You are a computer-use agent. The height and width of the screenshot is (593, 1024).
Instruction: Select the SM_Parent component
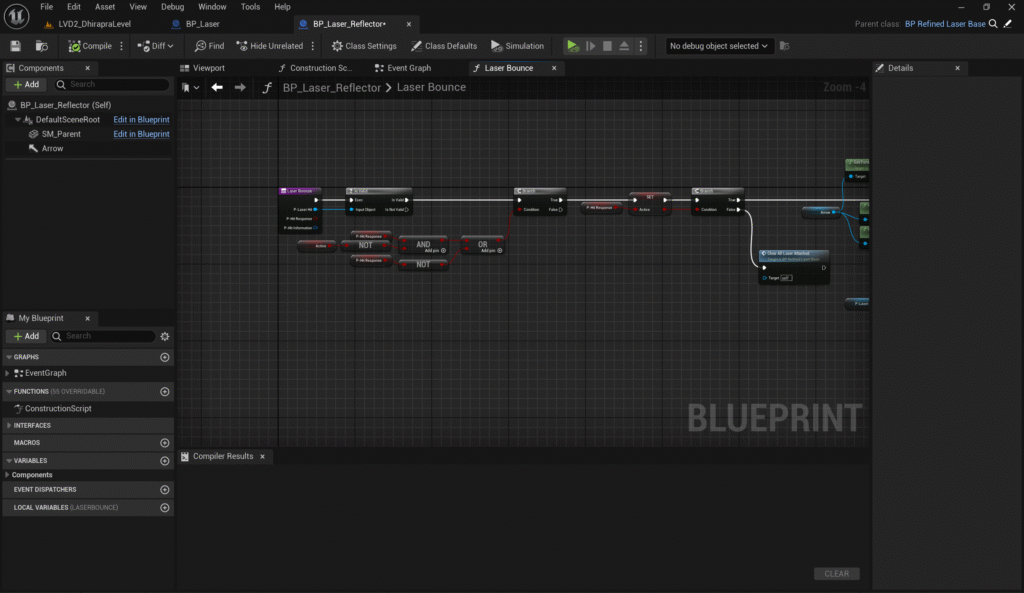[61, 135]
